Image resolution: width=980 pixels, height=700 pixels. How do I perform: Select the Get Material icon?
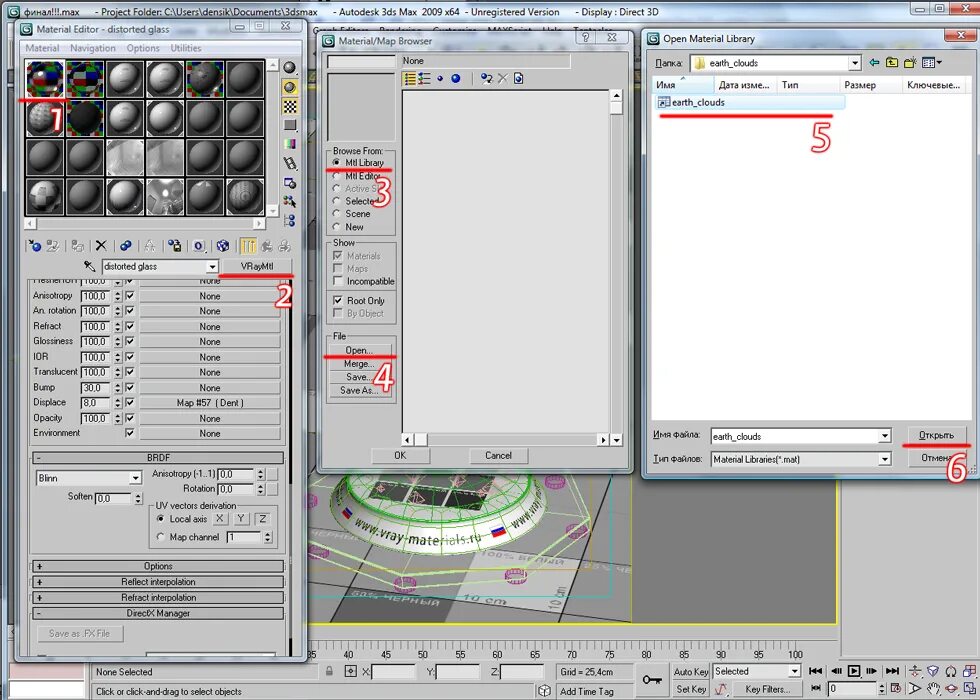click(35, 245)
